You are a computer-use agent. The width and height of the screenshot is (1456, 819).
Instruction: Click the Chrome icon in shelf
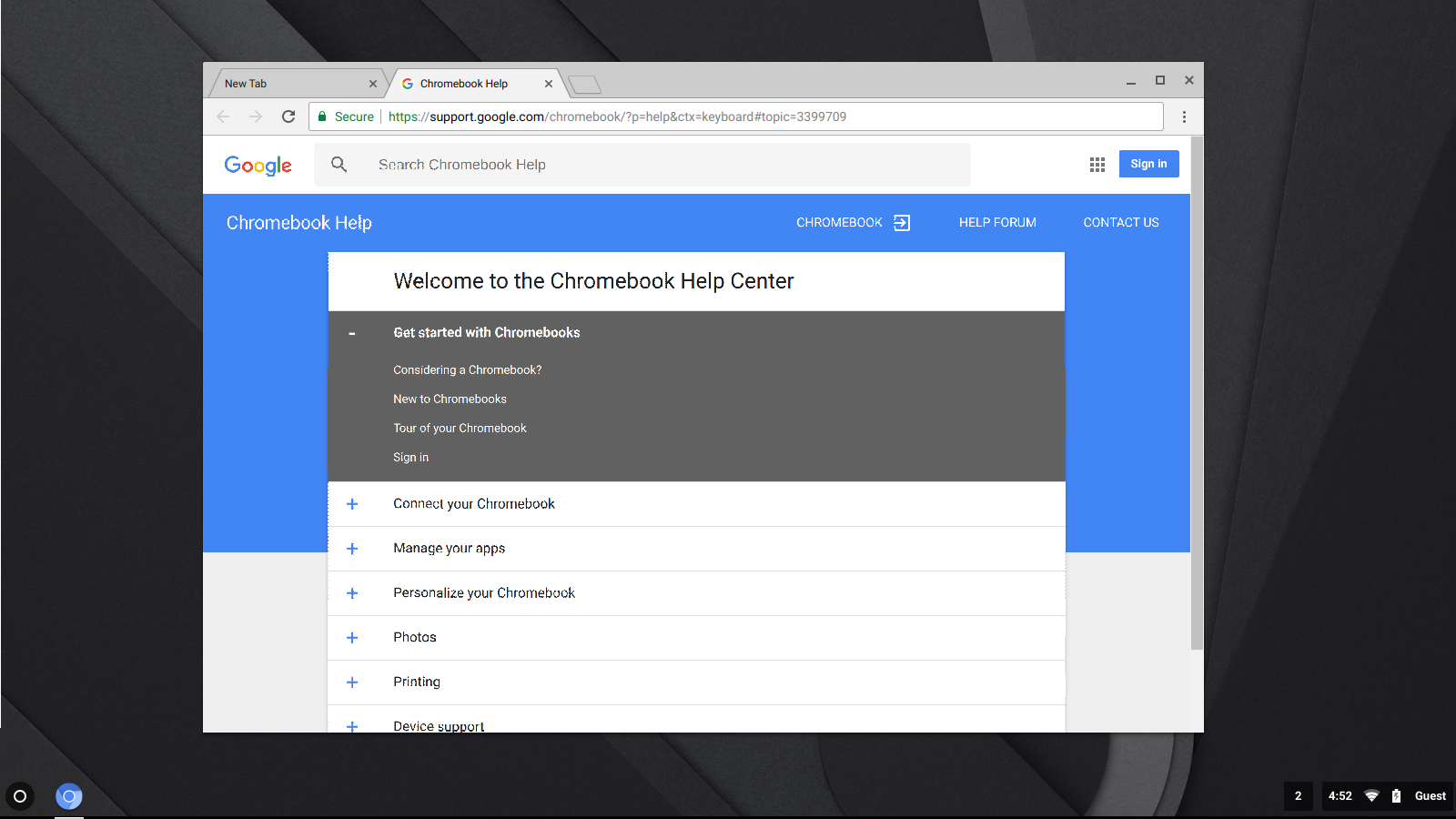pos(69,796)
